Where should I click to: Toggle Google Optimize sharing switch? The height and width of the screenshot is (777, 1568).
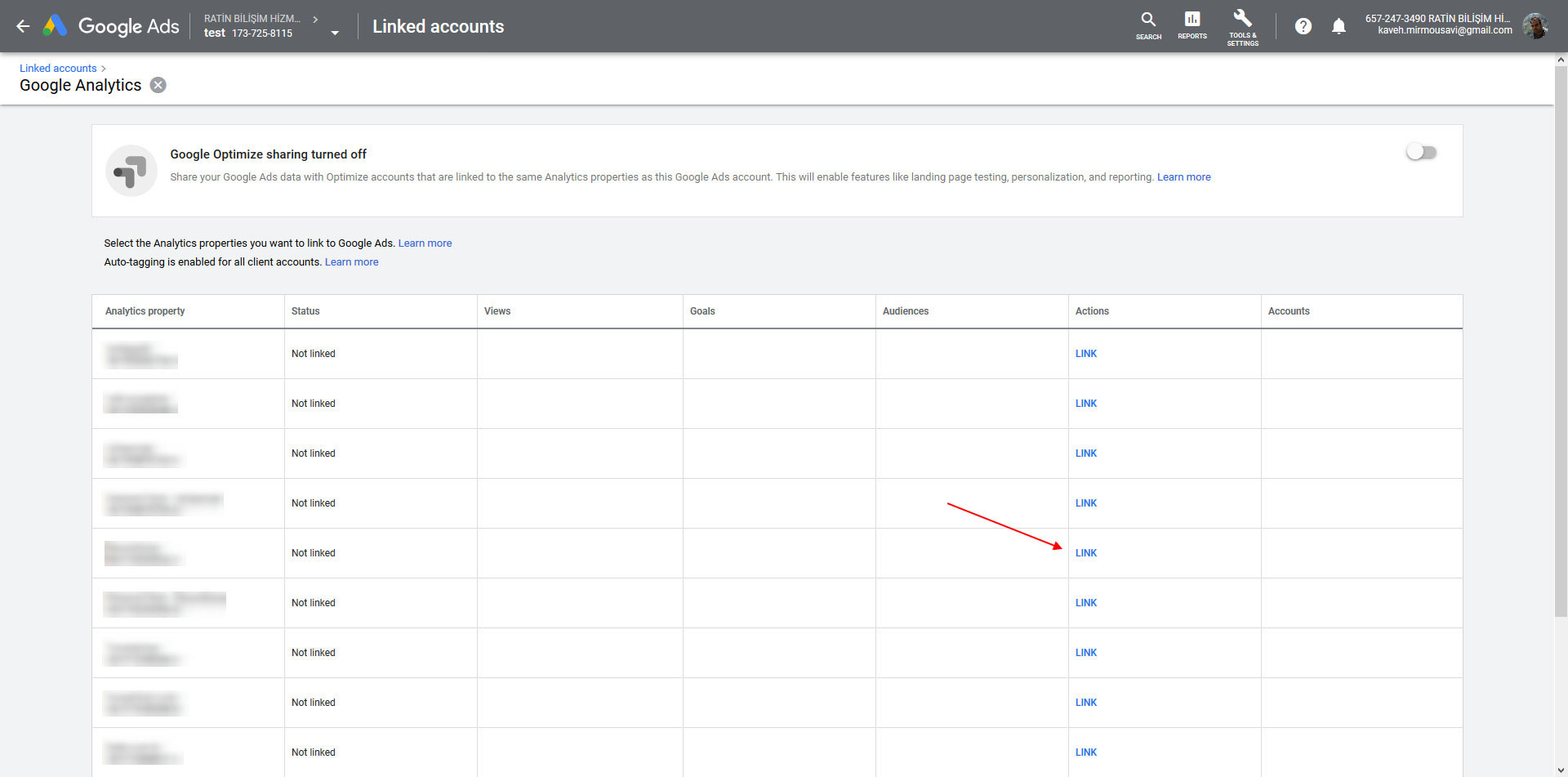(1421, 152)
